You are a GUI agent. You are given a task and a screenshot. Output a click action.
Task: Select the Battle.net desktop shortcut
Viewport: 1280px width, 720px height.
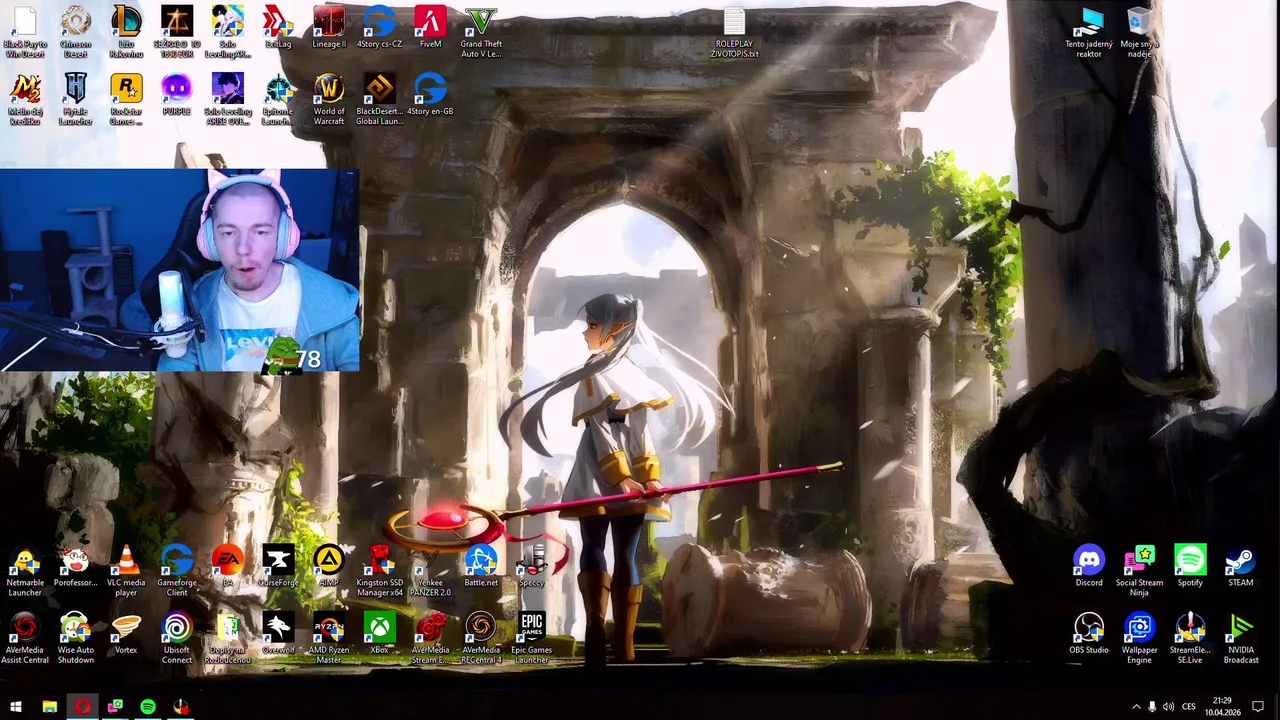click(x=481, y=567)
